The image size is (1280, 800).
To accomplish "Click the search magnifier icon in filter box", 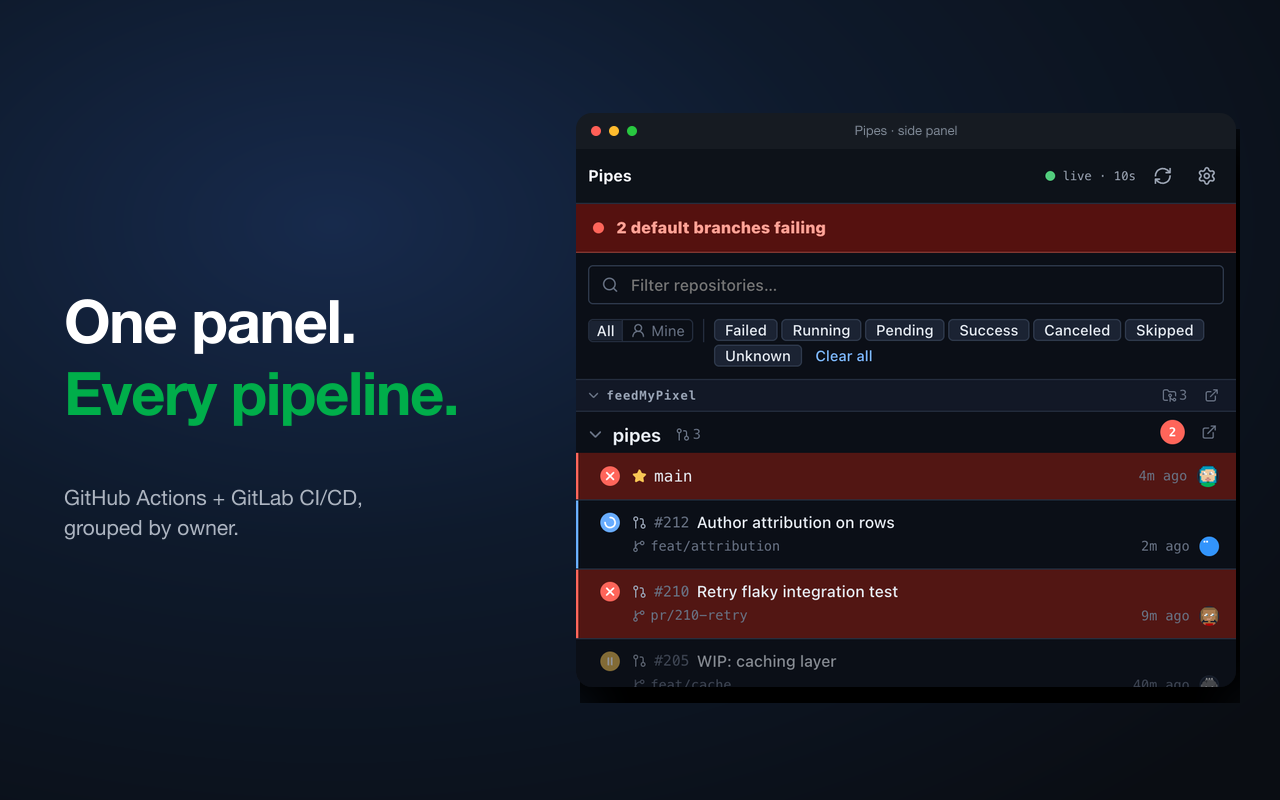I will [610, 285].
